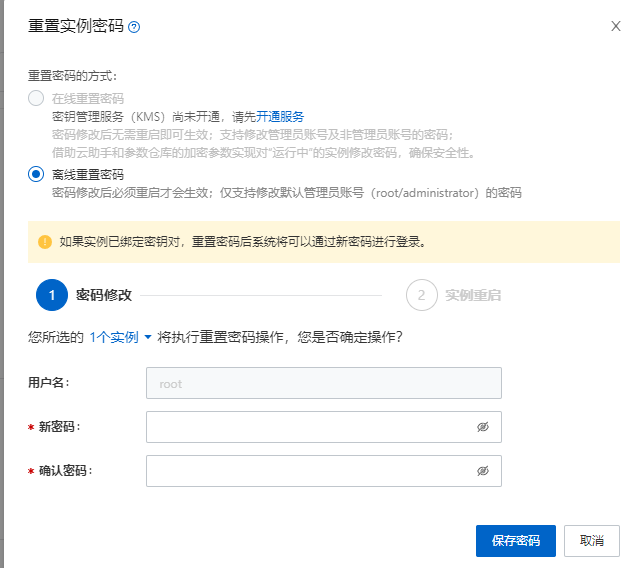Click the step 2 实例重启 circle
Screen dimensions: 639x568
(421, 295)
